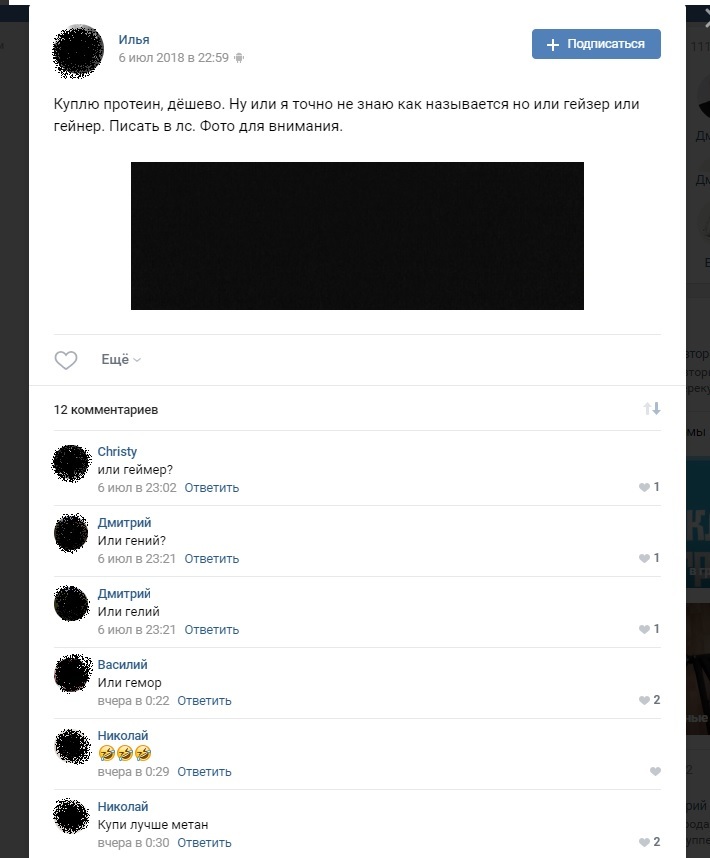
Task: Reply to Christy's comment via Ответить
Action: pyautogui.click(x=212, y=488)
